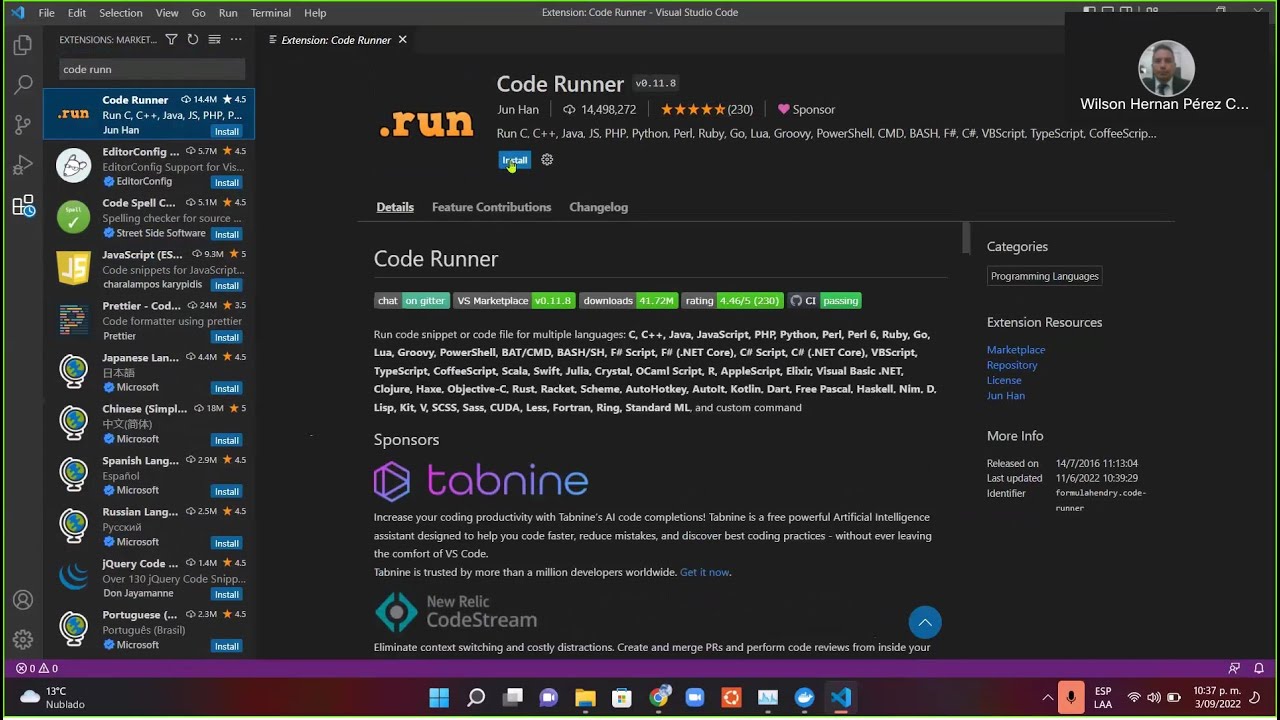Close the Extension: Code Runner tab
The width and height of the screenshot is (1280, 720).
(402, 40)
